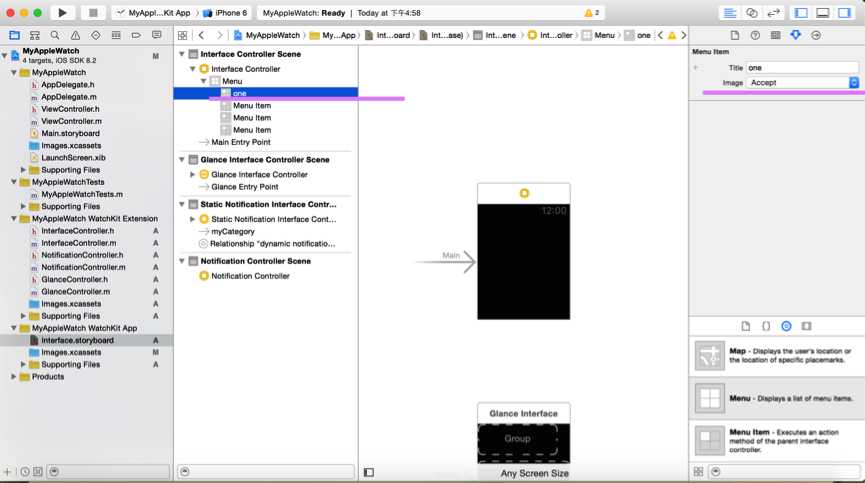Select the one menu item row
The height and width of the screenshot is (483, 865).
click(266, 93)
